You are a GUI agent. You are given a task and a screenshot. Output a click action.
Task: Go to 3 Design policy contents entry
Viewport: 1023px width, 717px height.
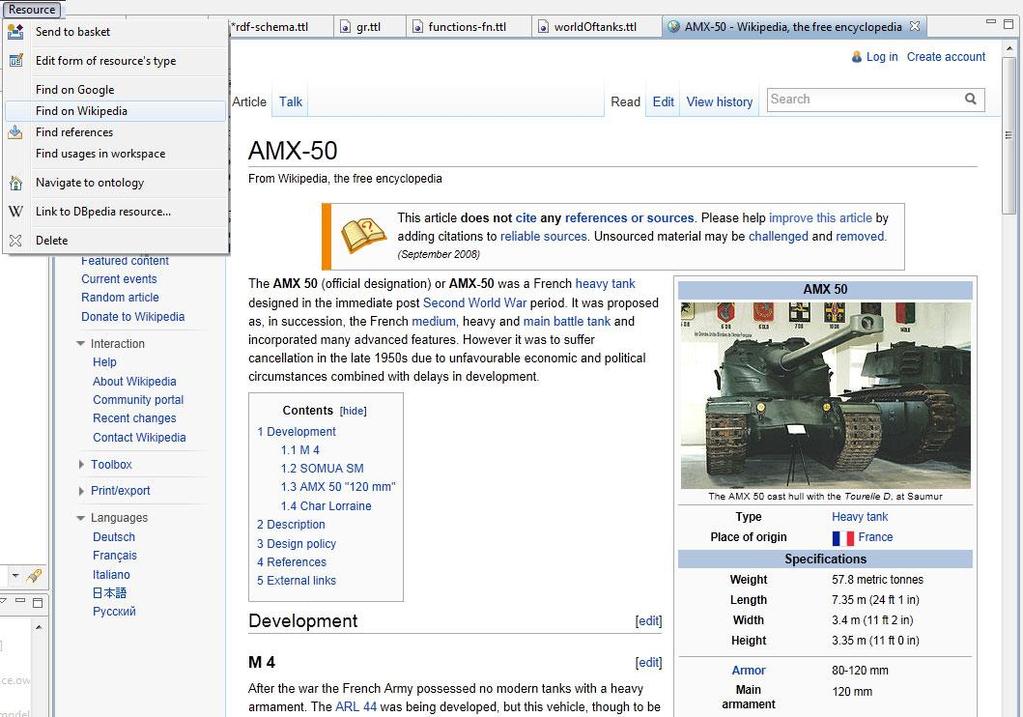pyautogui.click(x=296, y=543)
